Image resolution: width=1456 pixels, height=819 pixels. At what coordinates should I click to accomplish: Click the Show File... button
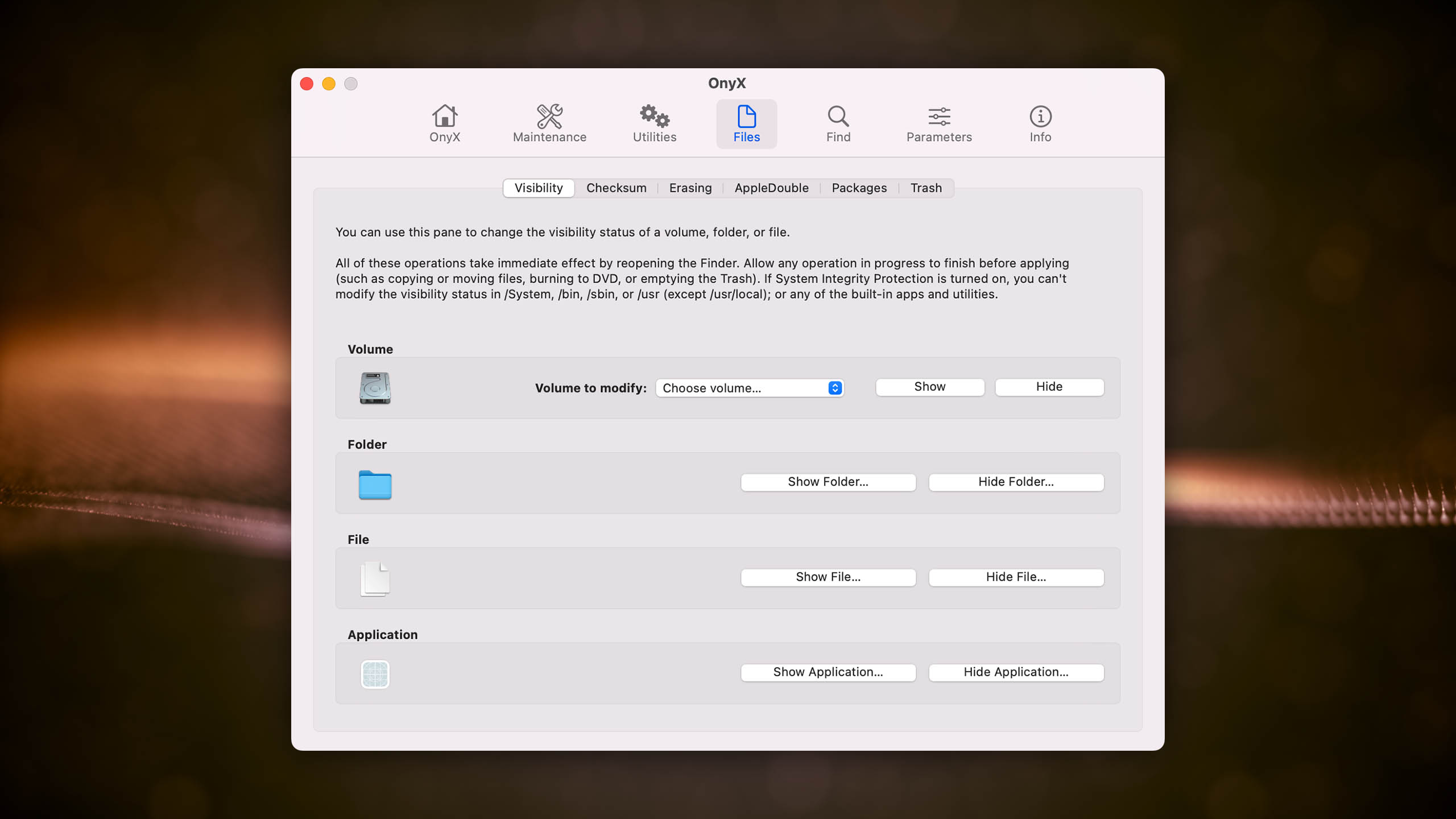[x=828, y=577]
